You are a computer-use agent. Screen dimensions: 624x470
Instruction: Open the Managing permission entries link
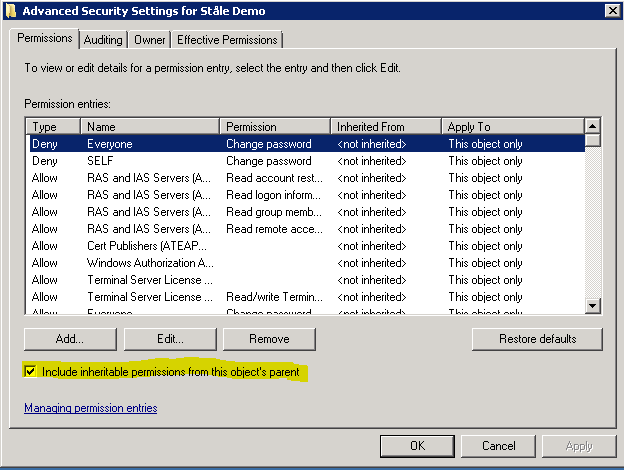pos(90,408)
